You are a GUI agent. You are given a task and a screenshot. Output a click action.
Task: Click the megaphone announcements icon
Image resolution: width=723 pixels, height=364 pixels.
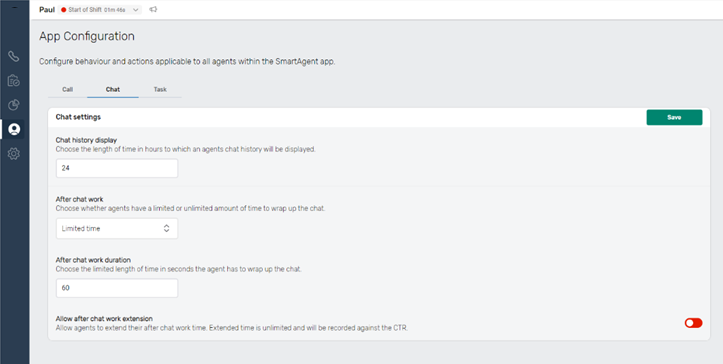(x=154, y=9)
